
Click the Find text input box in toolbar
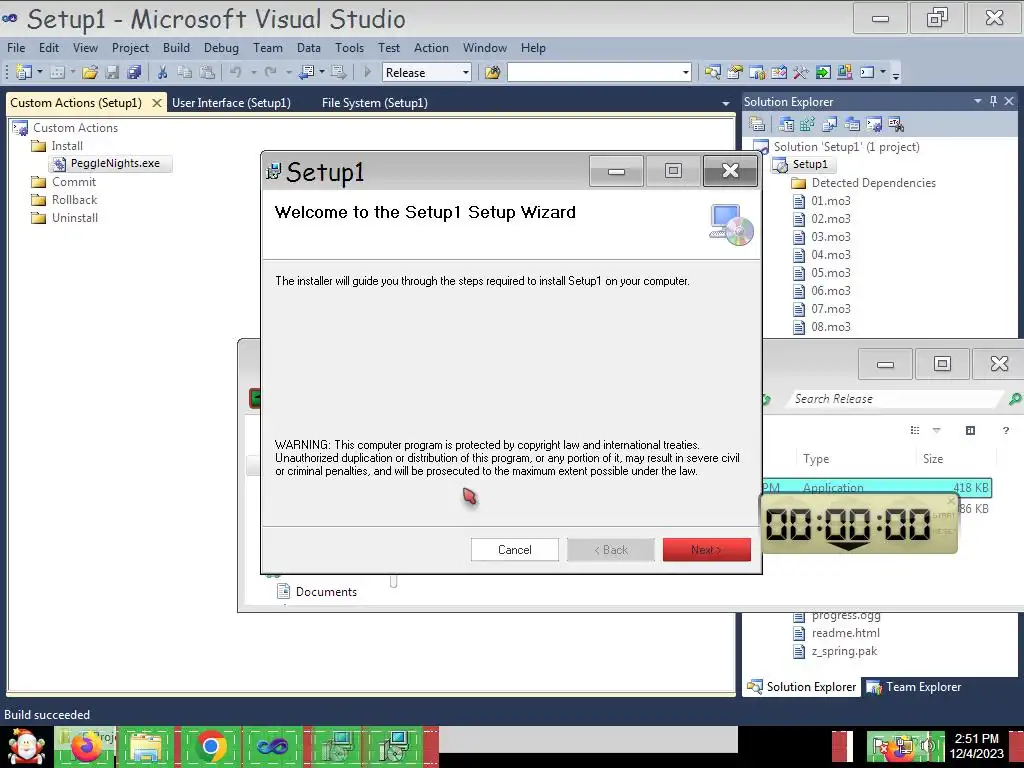click(x=594, y=72)
